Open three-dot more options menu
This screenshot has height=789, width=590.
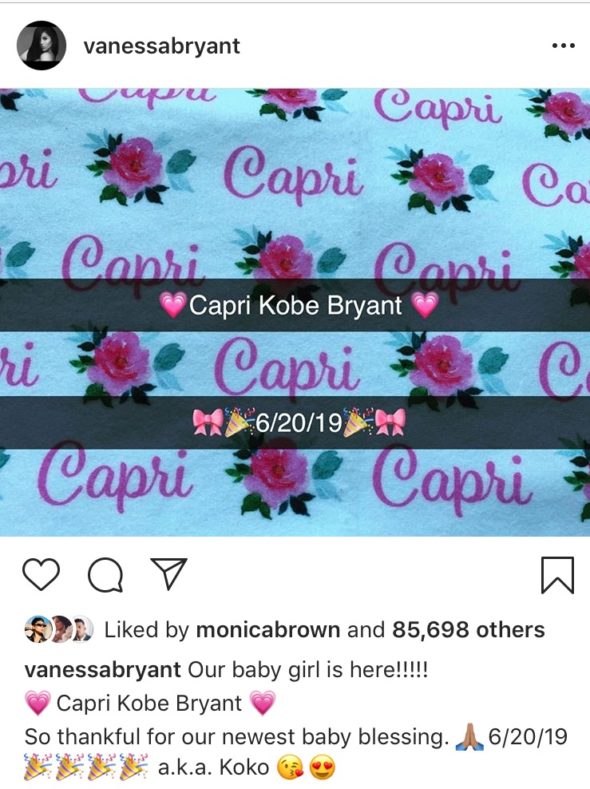[x=563, y=46]
